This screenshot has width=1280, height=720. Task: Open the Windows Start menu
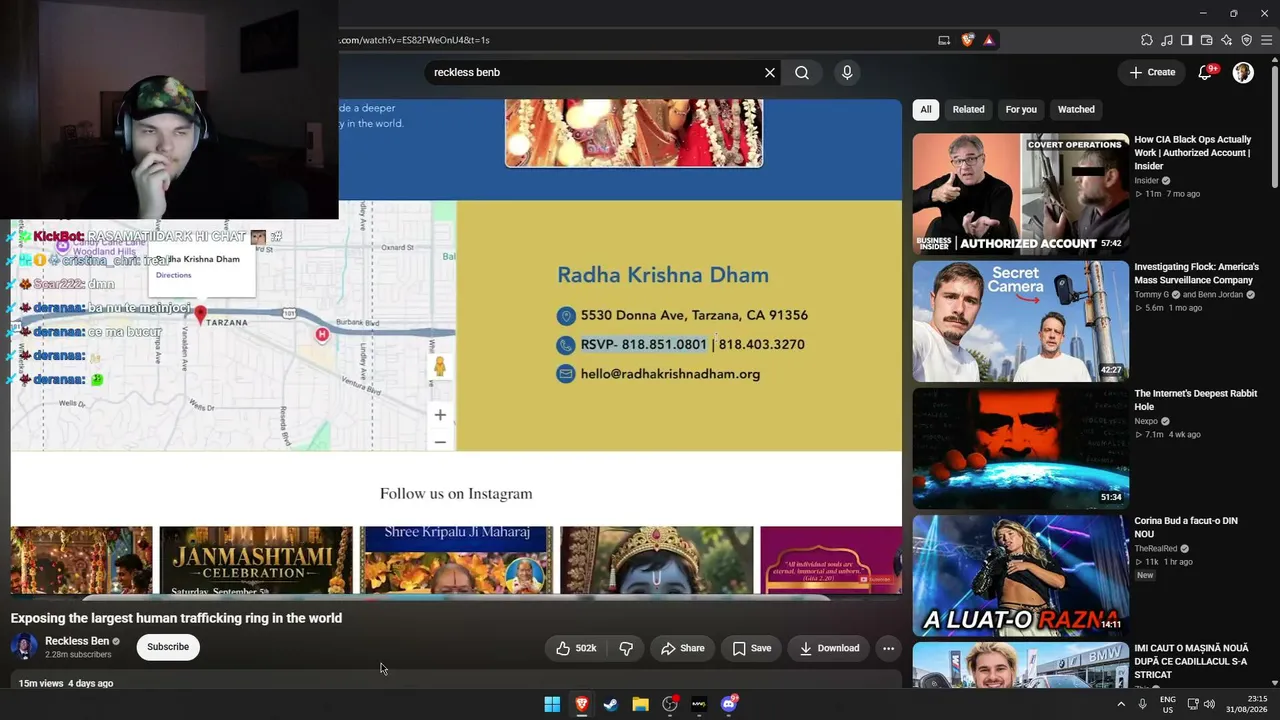[552, 704]
